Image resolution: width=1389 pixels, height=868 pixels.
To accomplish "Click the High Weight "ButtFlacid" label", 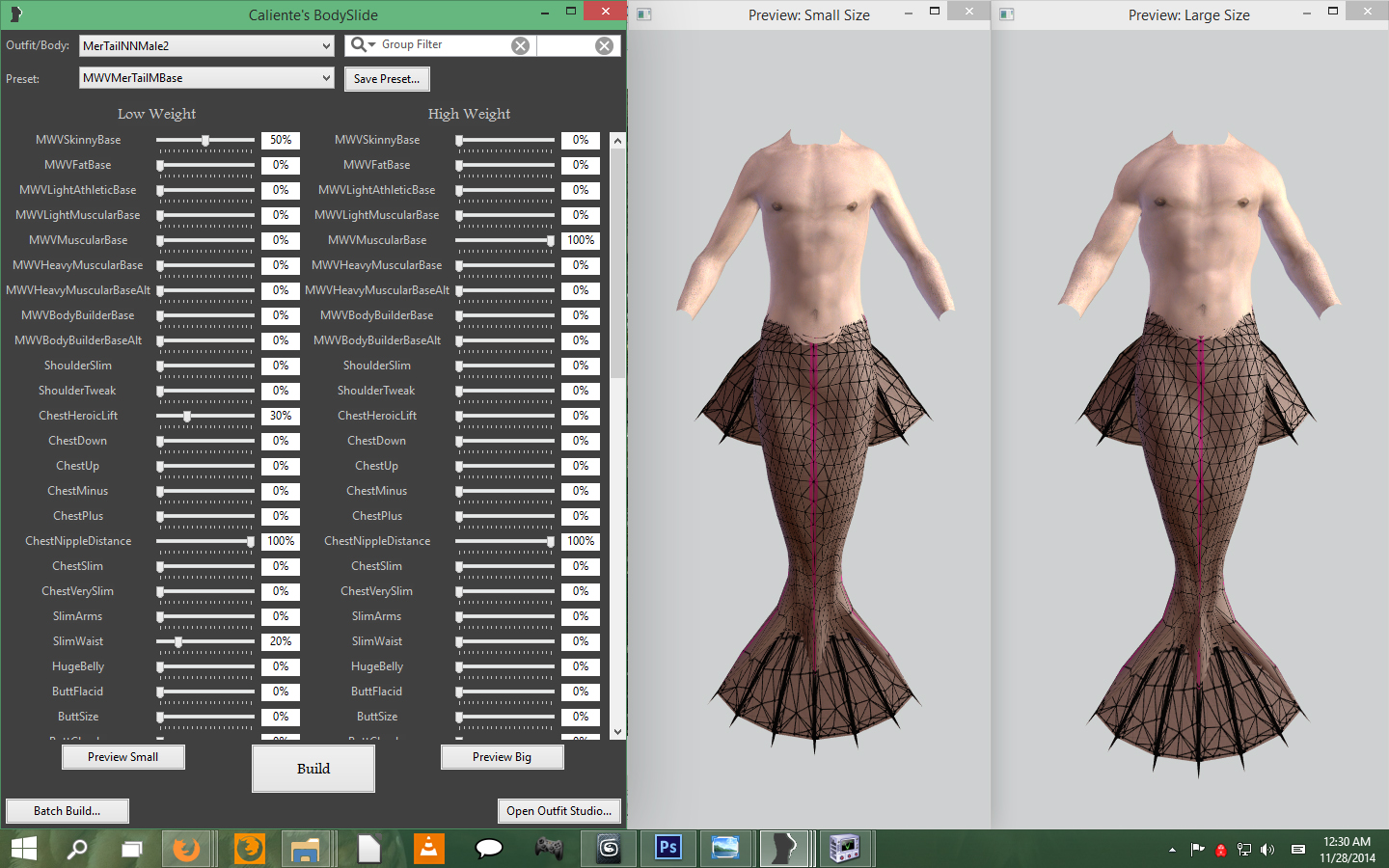I will 376,692.
